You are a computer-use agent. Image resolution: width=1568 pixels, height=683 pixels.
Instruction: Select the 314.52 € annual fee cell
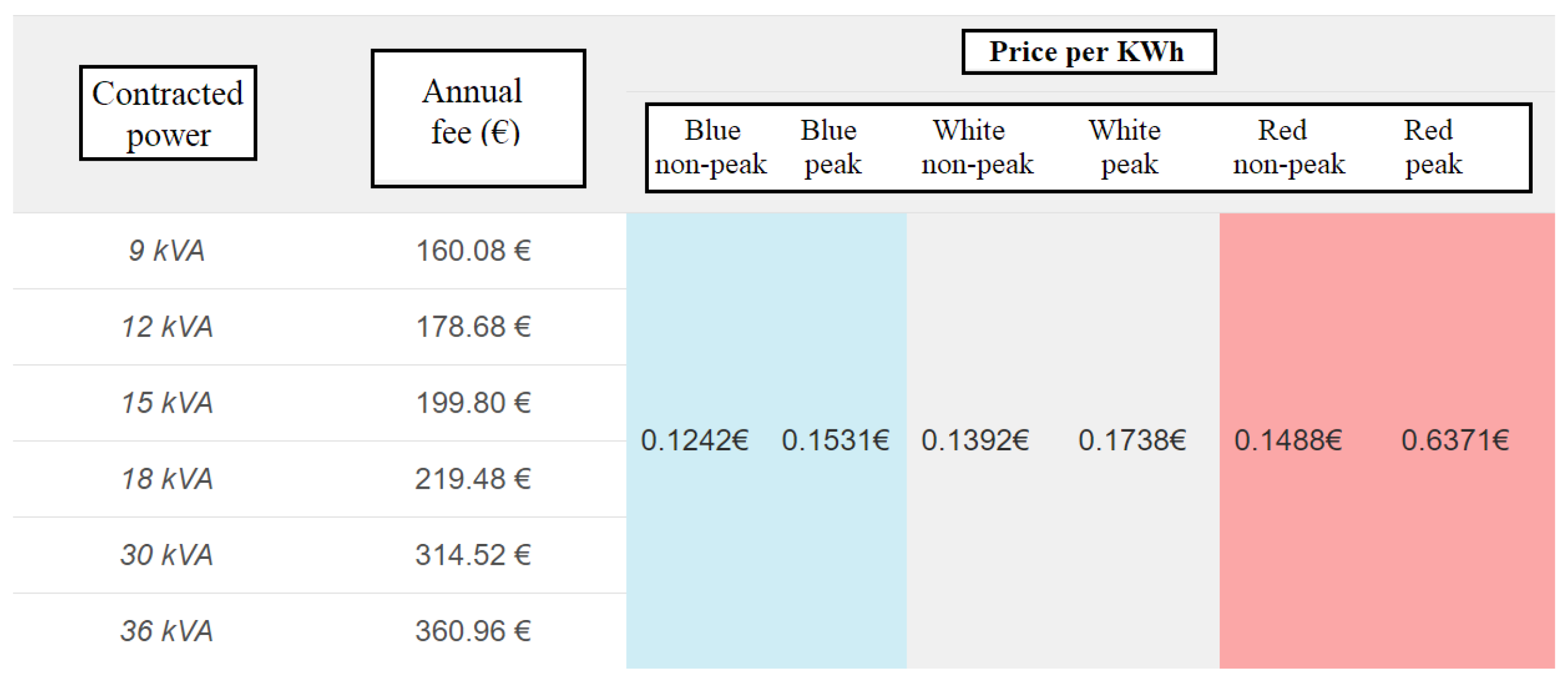(473, 555)
